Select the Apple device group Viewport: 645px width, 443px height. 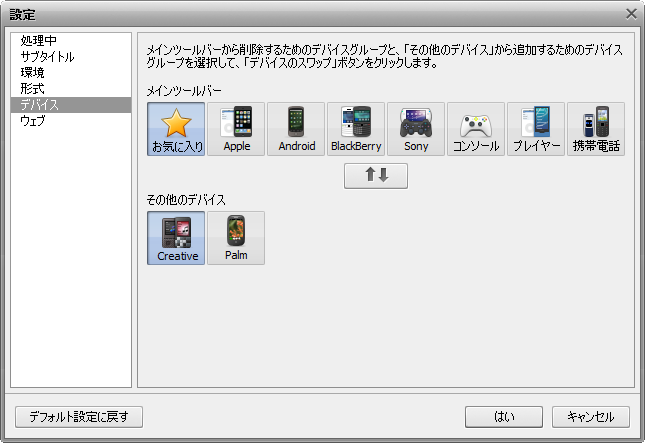click(236, 129)
